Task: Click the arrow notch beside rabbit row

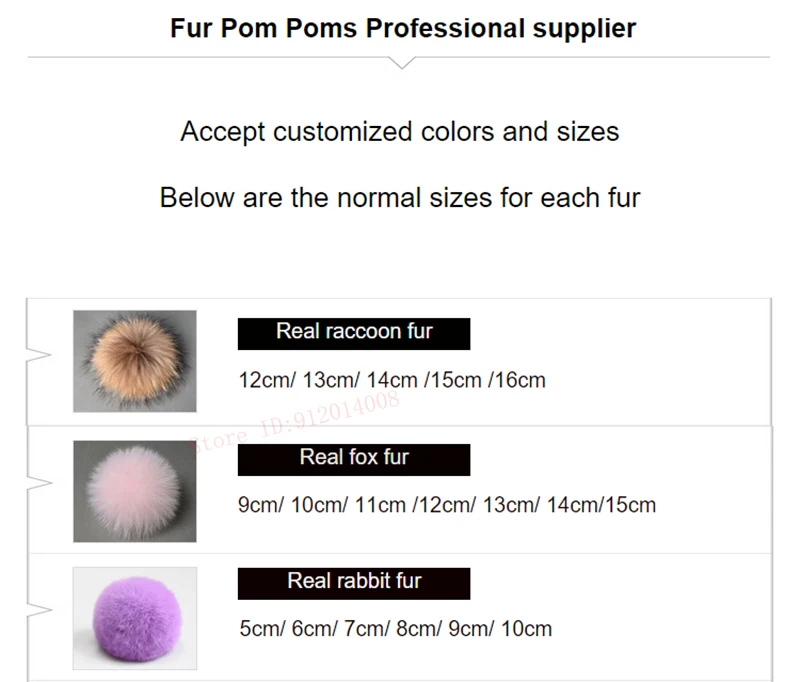Action: point(39,610)
